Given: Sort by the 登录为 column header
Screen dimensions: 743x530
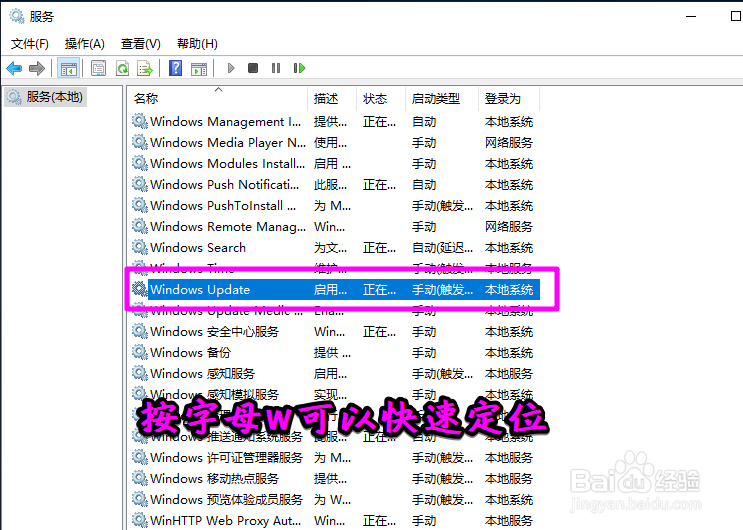Looking at the screenshot, I should (509, 99).
